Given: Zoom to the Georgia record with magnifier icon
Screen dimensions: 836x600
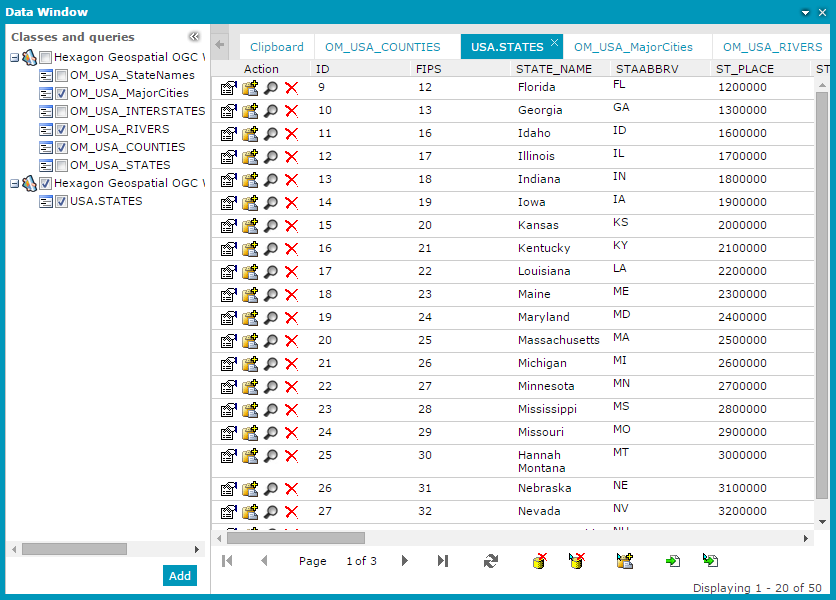Looking at the screenshot, I should [270, 110].
